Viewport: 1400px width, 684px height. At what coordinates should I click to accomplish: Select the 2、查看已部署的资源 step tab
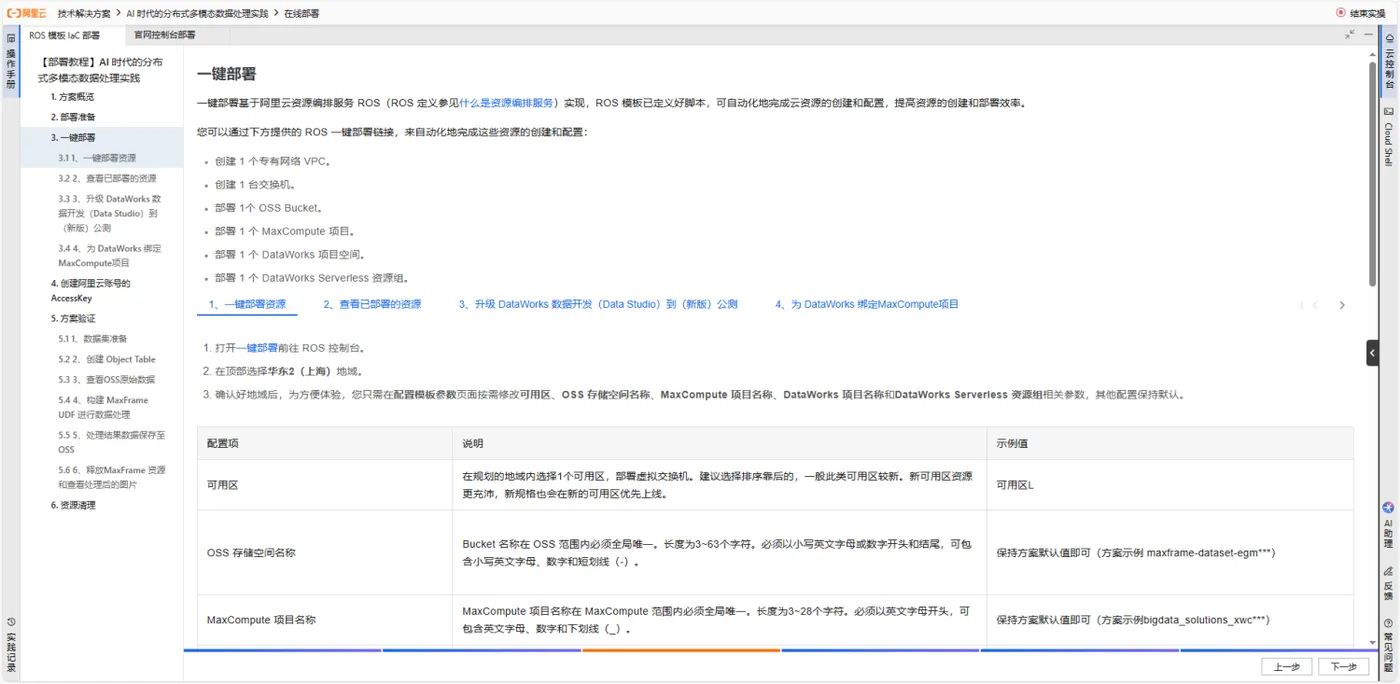pos(372,304)
